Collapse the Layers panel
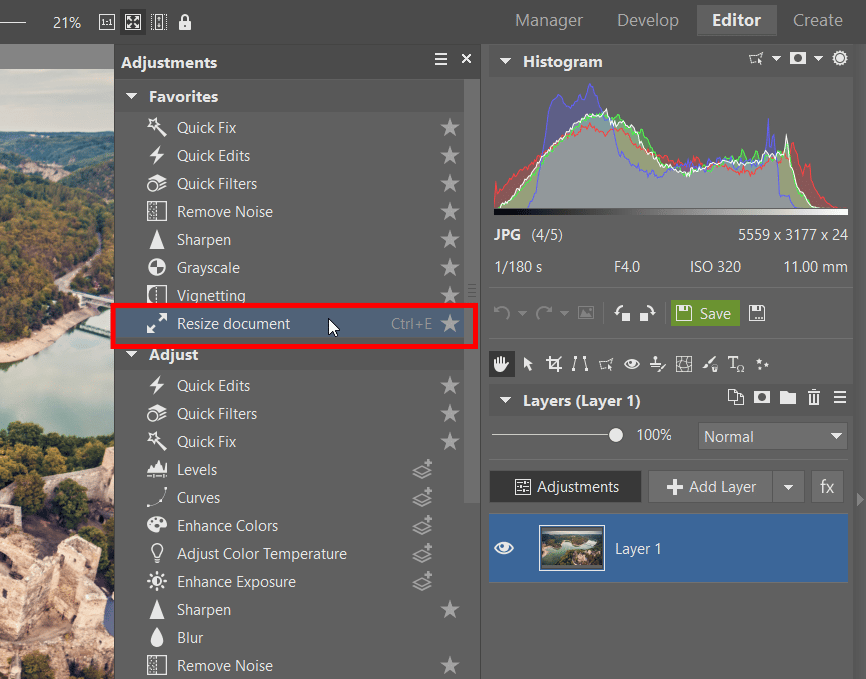Image resolution: width=866 pixels, height=679 pixels. 505,401
